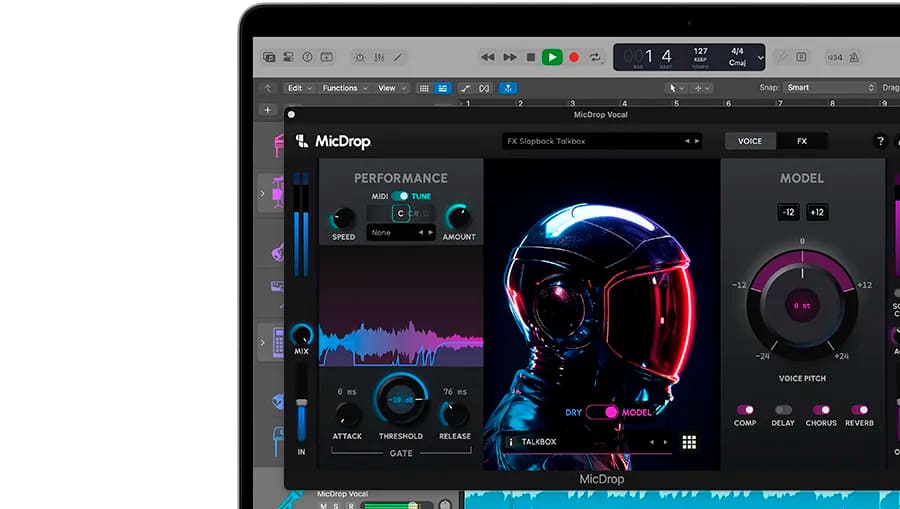
Task: Open the View menu
Action: pyautogui.click(x=391, y=88)
